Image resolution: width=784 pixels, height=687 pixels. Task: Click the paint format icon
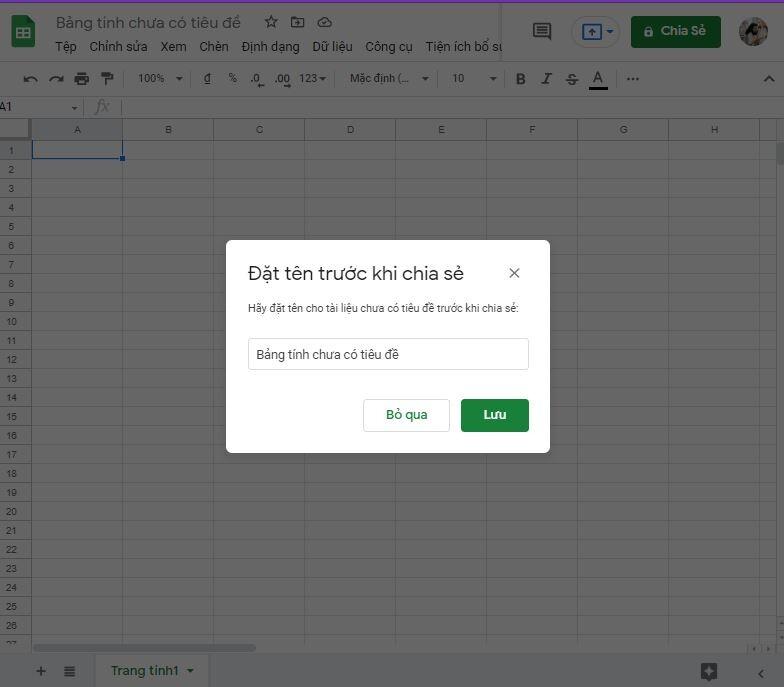pyautogui.click(x=107, y=78)
